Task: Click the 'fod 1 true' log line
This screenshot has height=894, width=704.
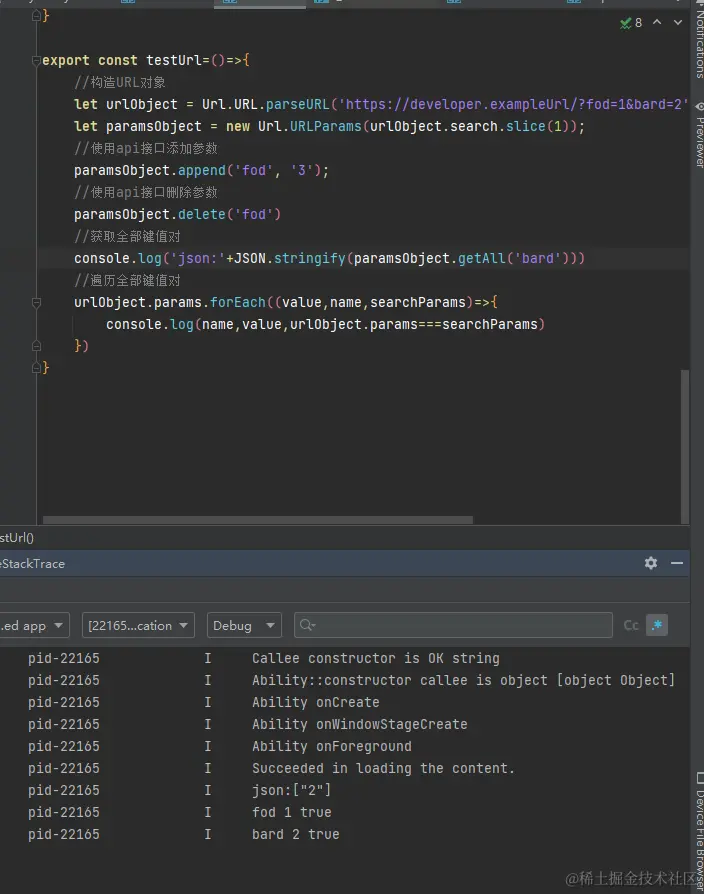Action: point(291,812)
